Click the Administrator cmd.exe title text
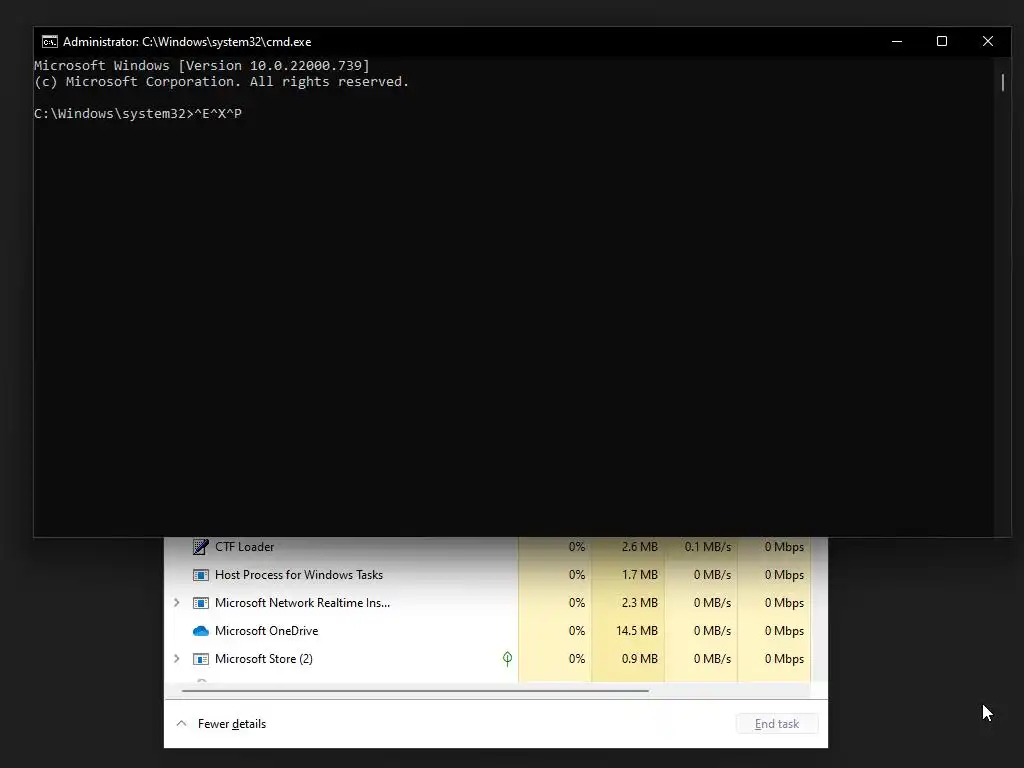The image size is (1024, 768). click(187, 42)
